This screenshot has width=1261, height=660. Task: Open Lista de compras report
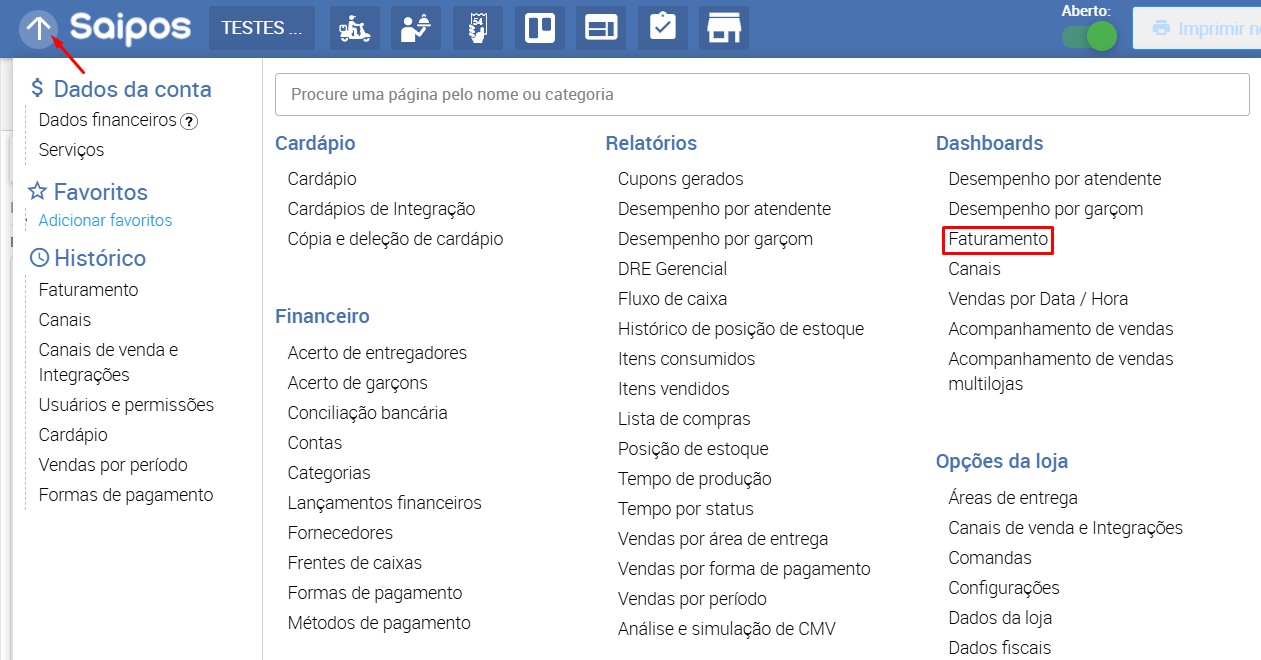tap(684, 419)
